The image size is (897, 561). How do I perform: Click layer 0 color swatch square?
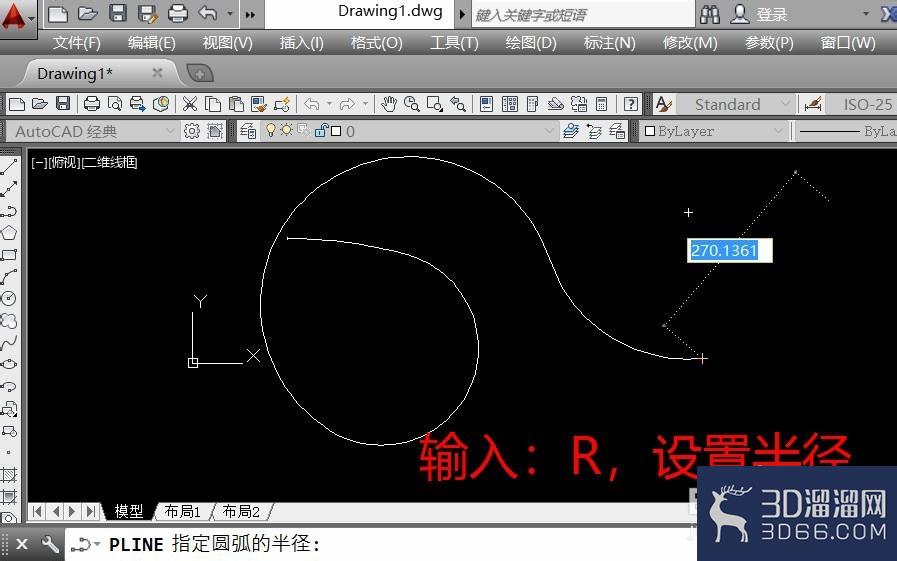tap(336, 131)
